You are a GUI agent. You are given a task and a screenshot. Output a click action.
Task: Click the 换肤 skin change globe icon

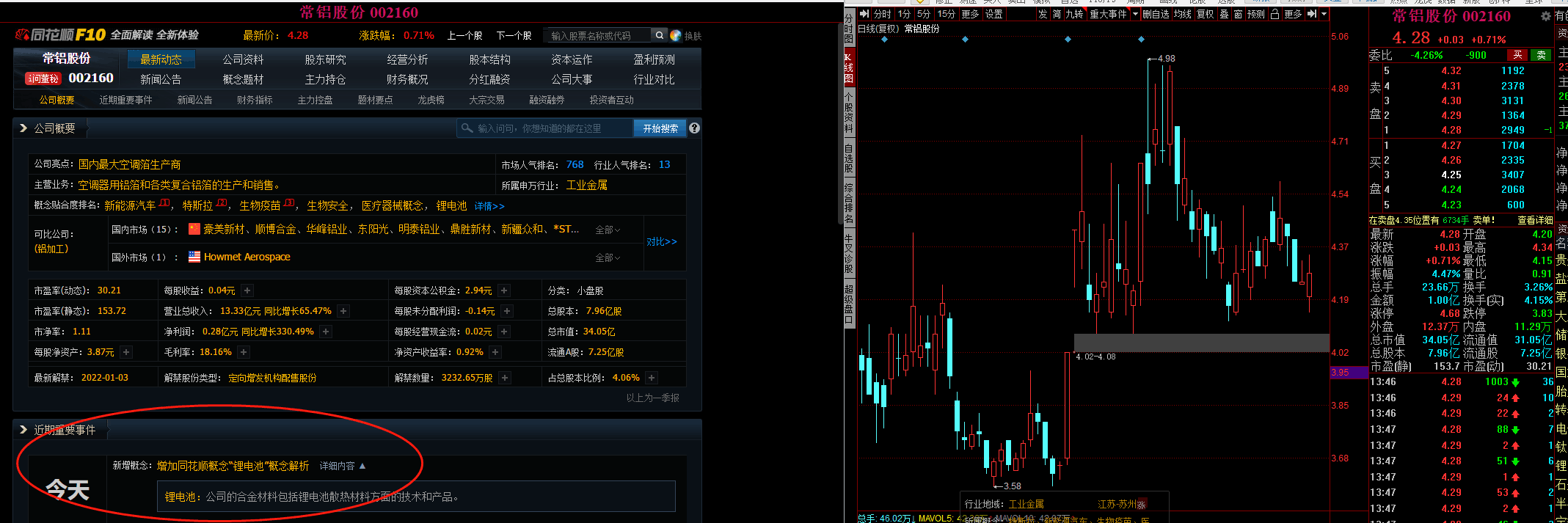676,35
